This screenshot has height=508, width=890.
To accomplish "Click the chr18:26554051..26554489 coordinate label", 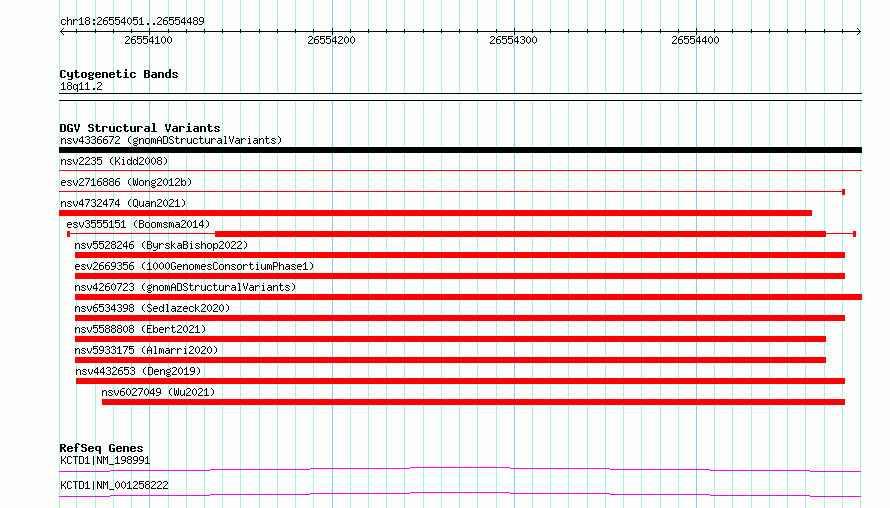I will pyautogui.click(x=132, y=21).
